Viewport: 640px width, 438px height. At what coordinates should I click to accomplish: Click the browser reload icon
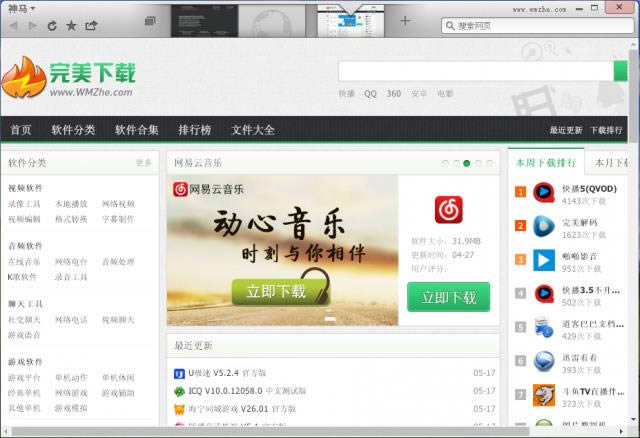tap(52, 25)
